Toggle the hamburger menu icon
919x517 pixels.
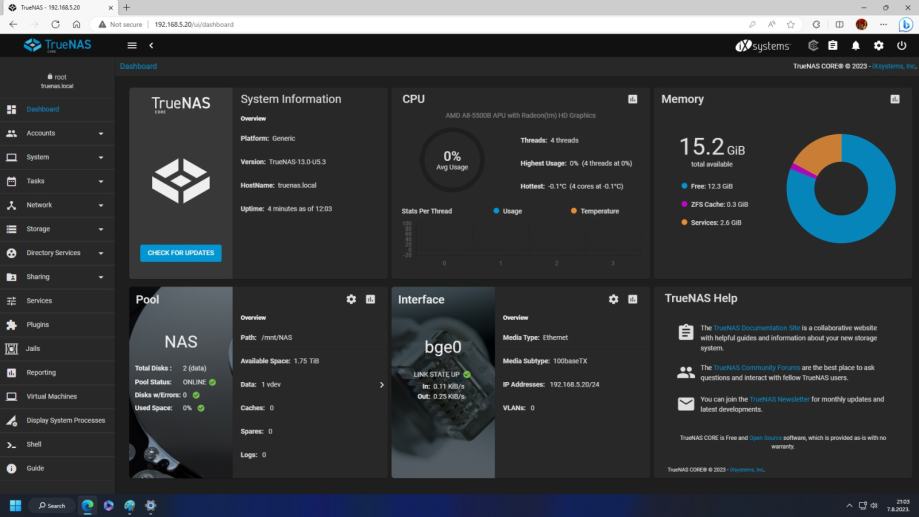(132, 45)
